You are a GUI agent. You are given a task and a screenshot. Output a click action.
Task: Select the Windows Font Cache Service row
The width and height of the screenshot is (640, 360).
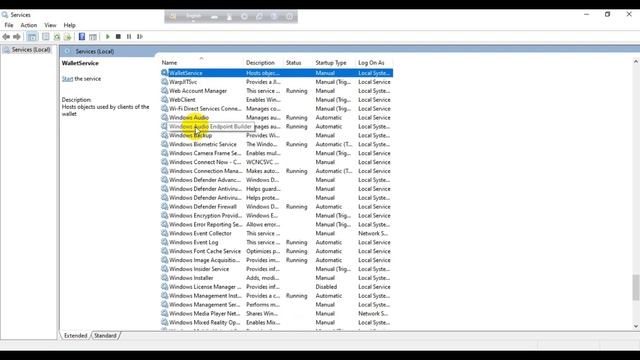276,251
